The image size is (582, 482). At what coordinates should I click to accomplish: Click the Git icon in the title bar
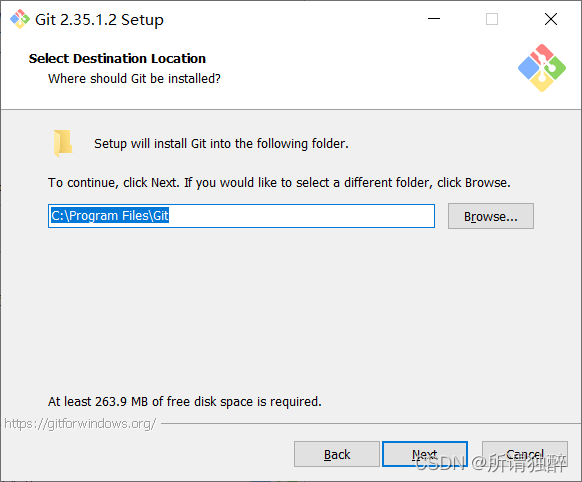point(20,19)
